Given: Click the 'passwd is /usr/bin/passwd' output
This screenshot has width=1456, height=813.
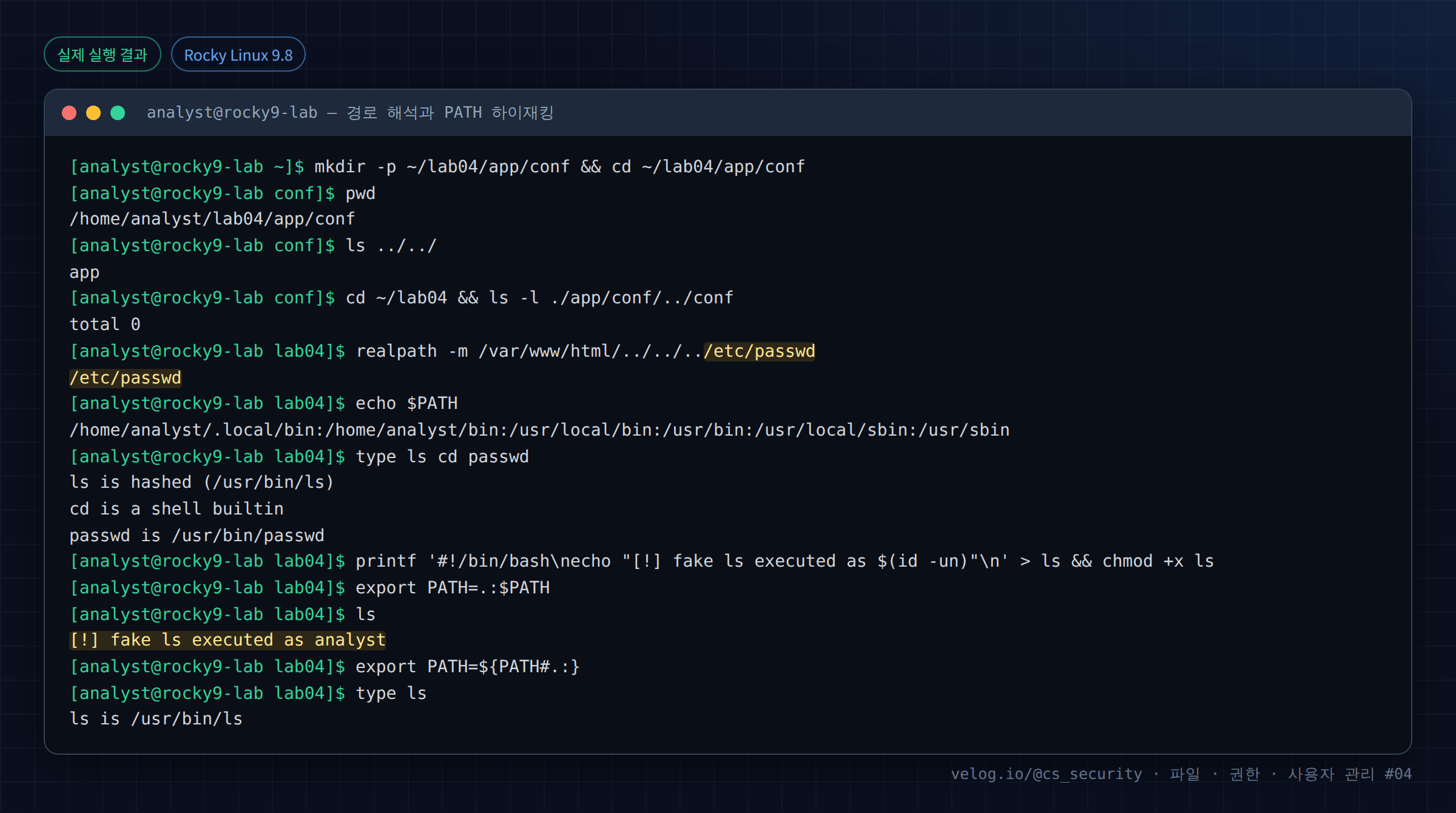Looking at the screenshot, I should point(197,536).
